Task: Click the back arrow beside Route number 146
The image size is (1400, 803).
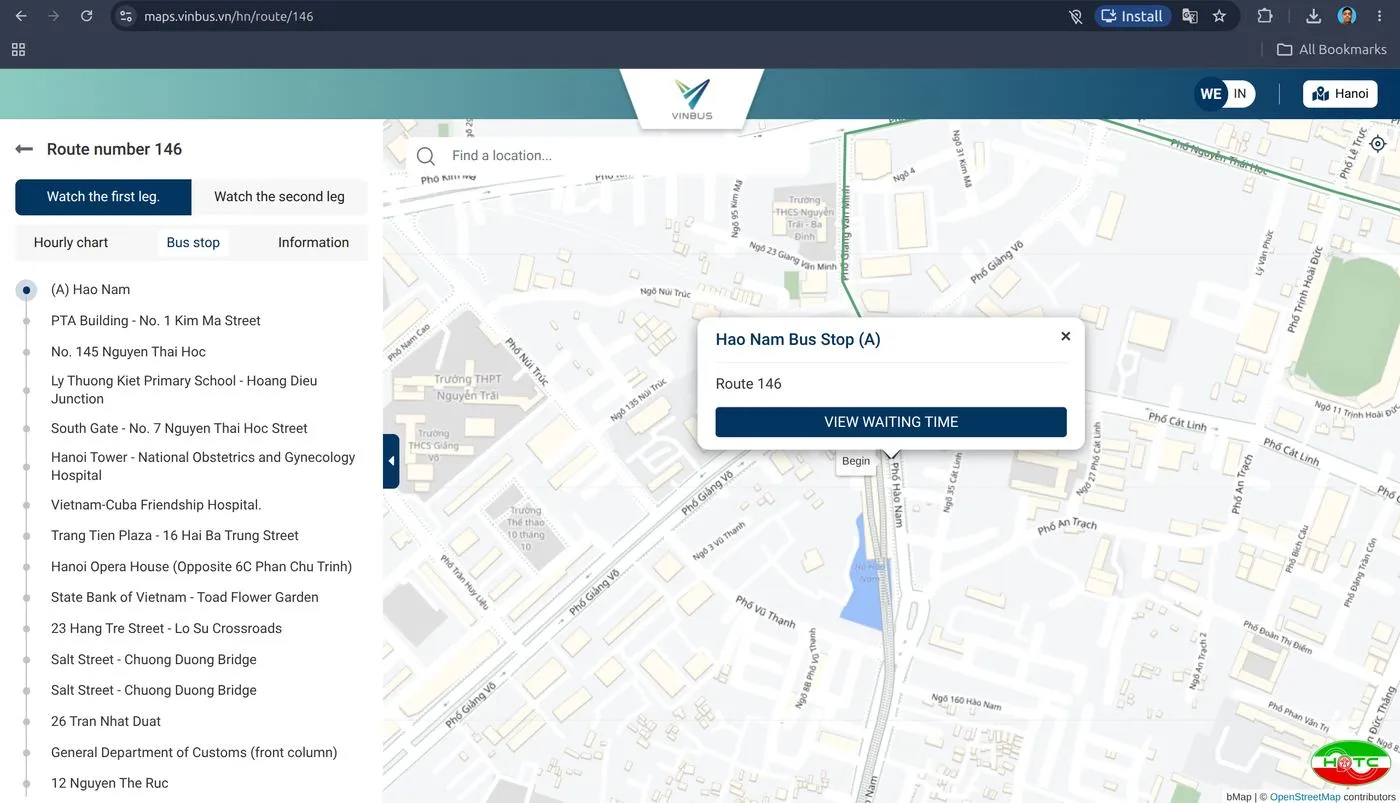Action: [24, 149]
